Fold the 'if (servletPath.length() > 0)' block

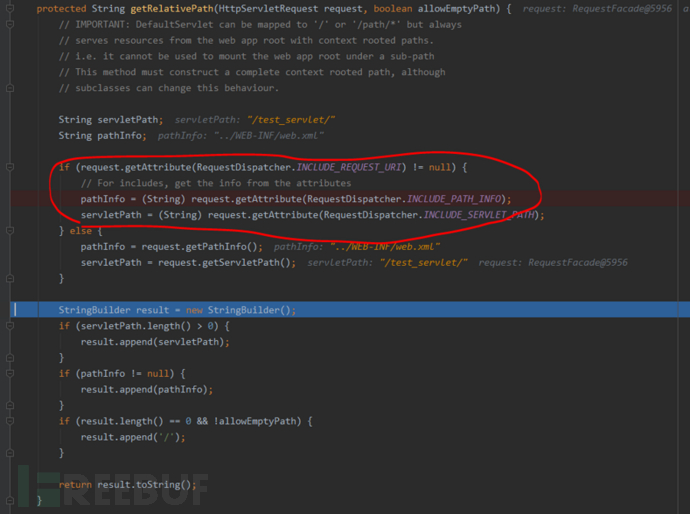[x=10, y=326]
